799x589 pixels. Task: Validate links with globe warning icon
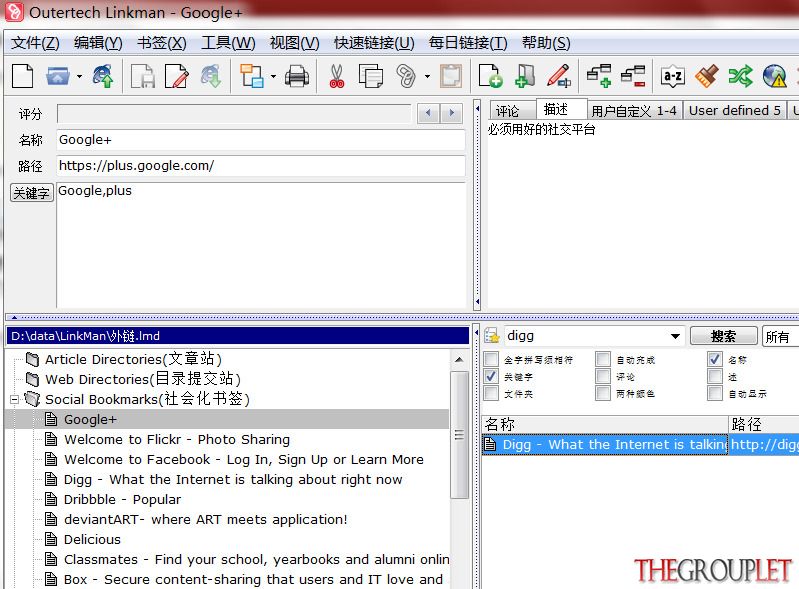[775, 77]
